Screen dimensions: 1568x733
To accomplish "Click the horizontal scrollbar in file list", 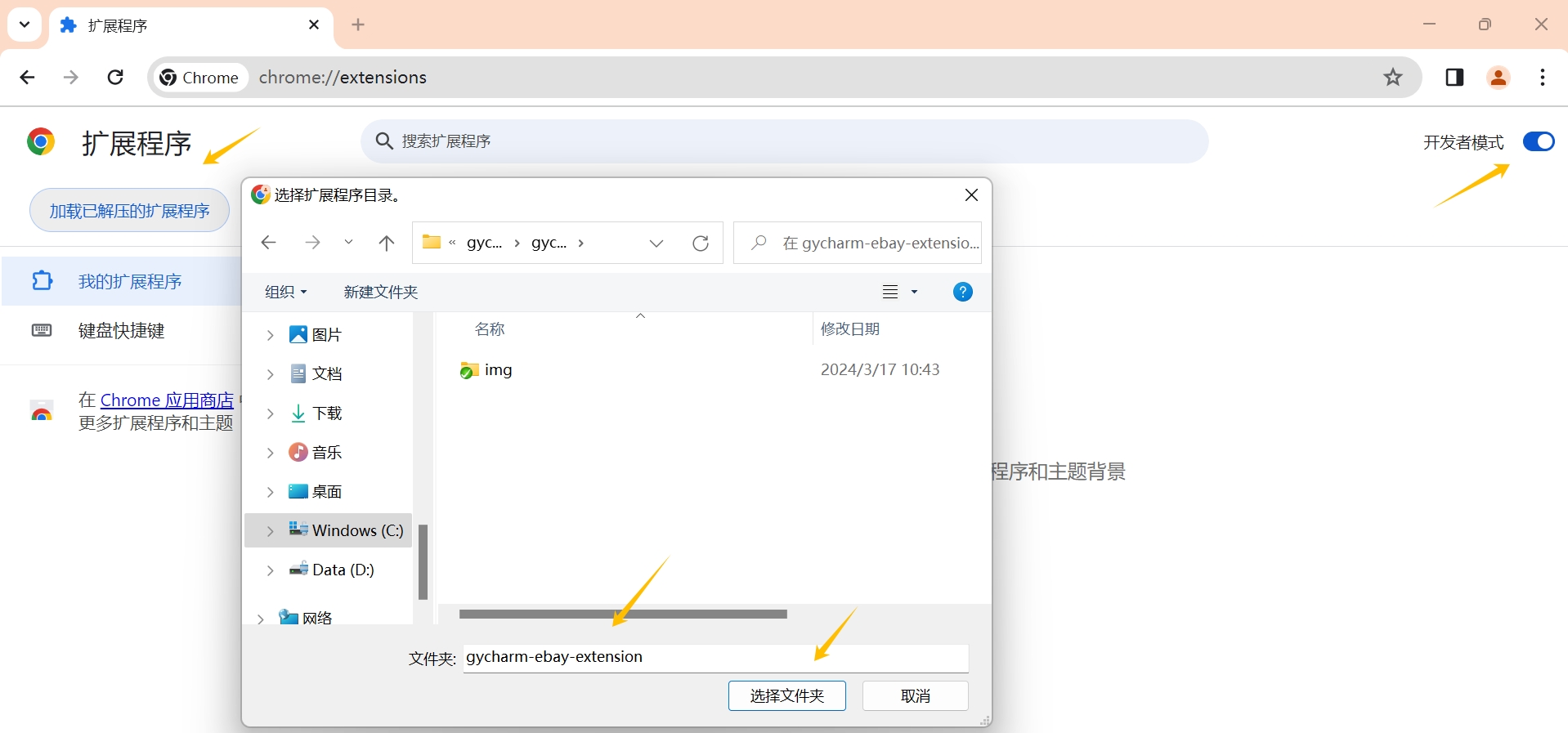I will (x=623, y=614).
